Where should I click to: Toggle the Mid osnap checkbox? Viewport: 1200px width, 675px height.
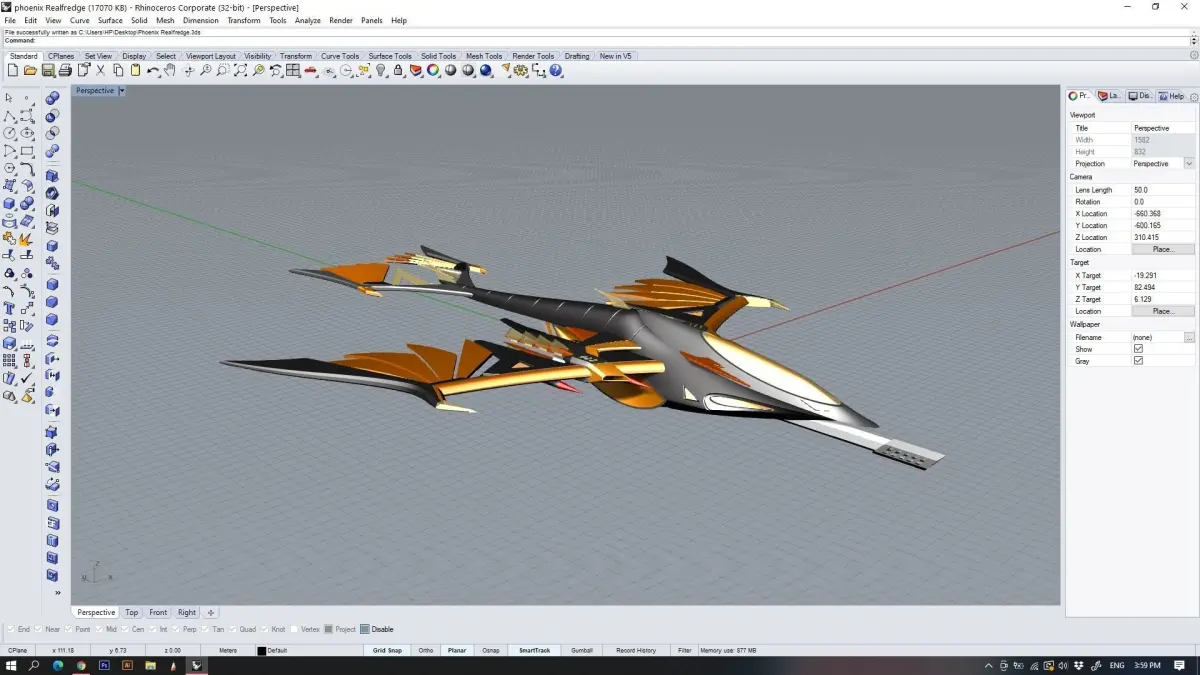[x=98, y=629]
